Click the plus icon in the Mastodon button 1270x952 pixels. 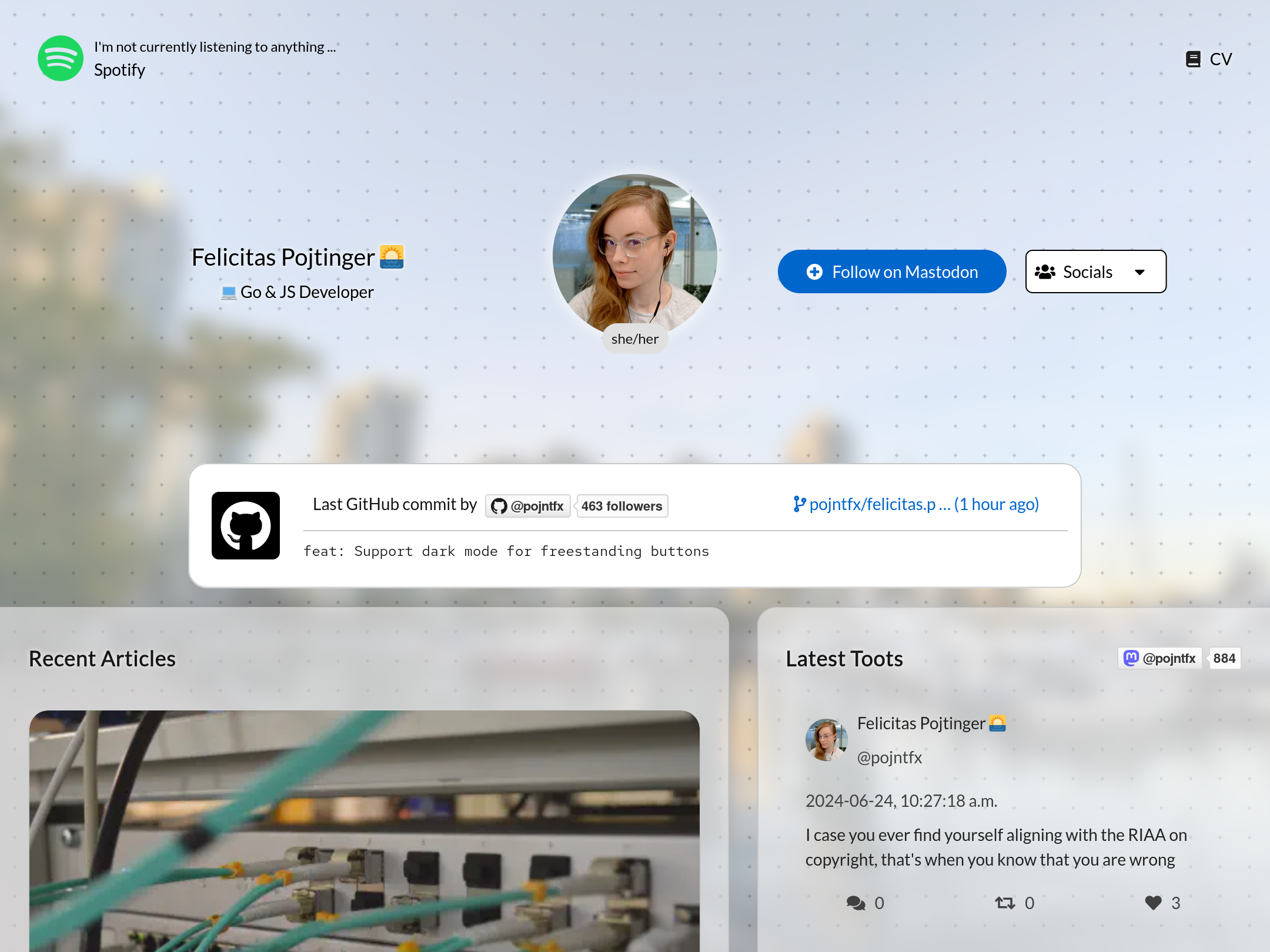(x=814, y=271)
